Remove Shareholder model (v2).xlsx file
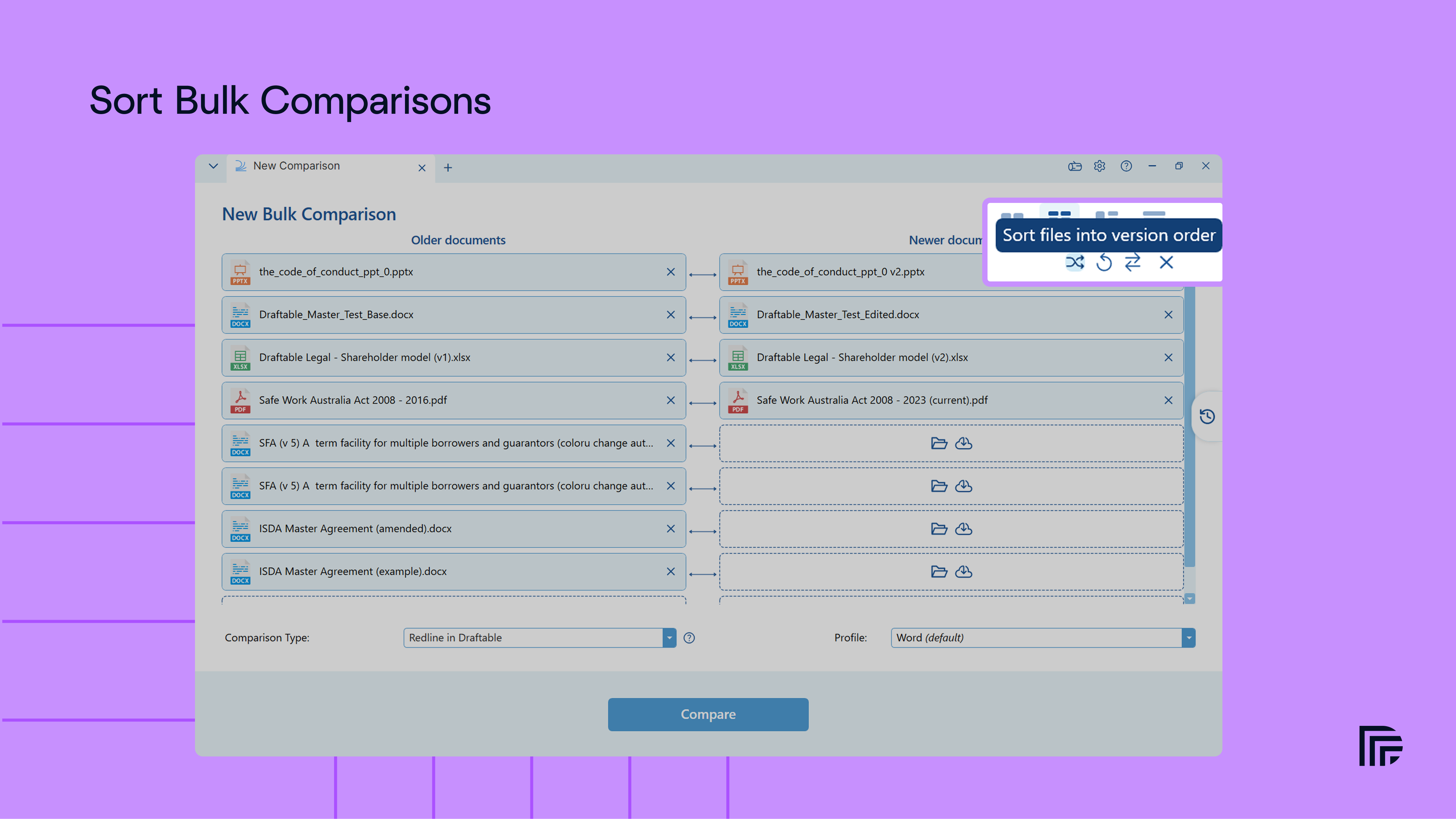Screen dimensions: 1456x819 coord(1168,357)
